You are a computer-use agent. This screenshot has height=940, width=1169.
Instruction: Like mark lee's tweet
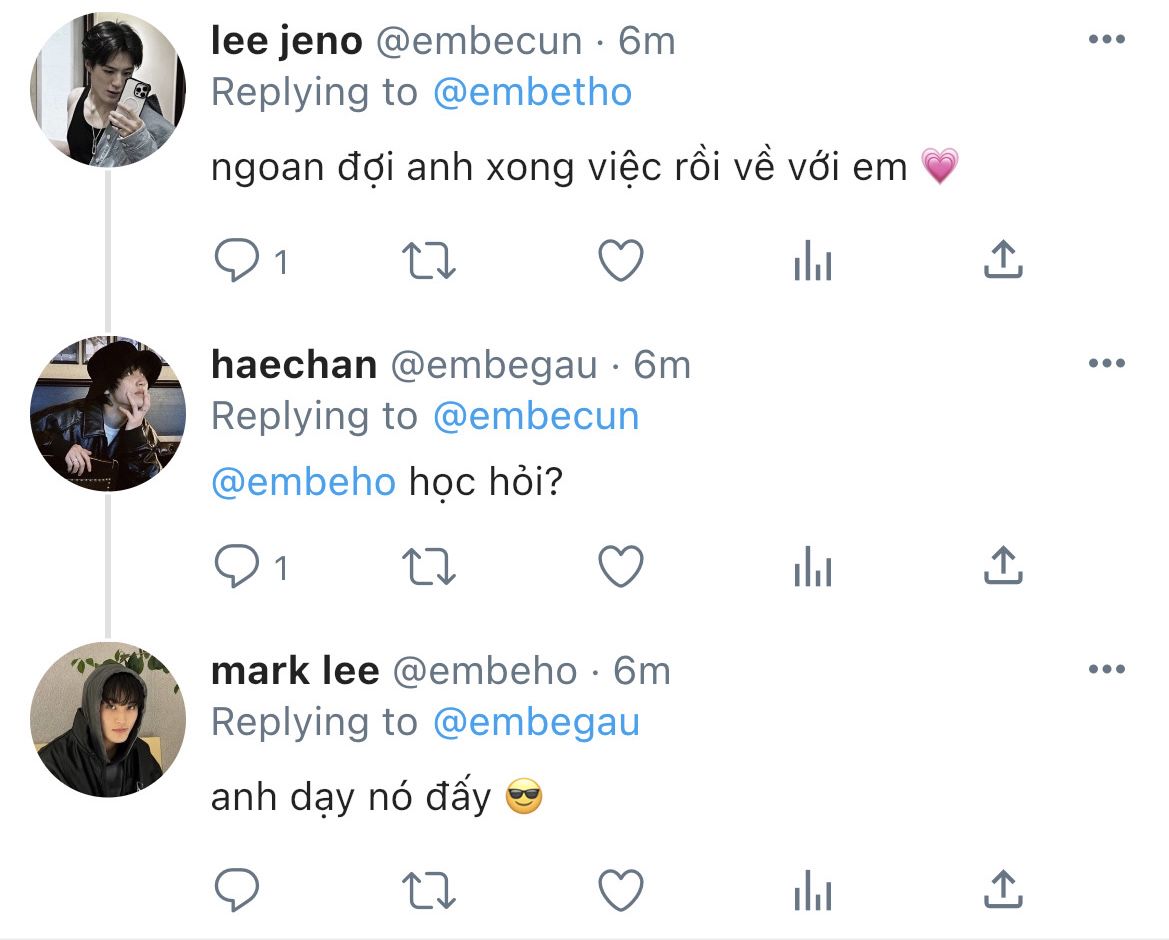tap(620, 889)
